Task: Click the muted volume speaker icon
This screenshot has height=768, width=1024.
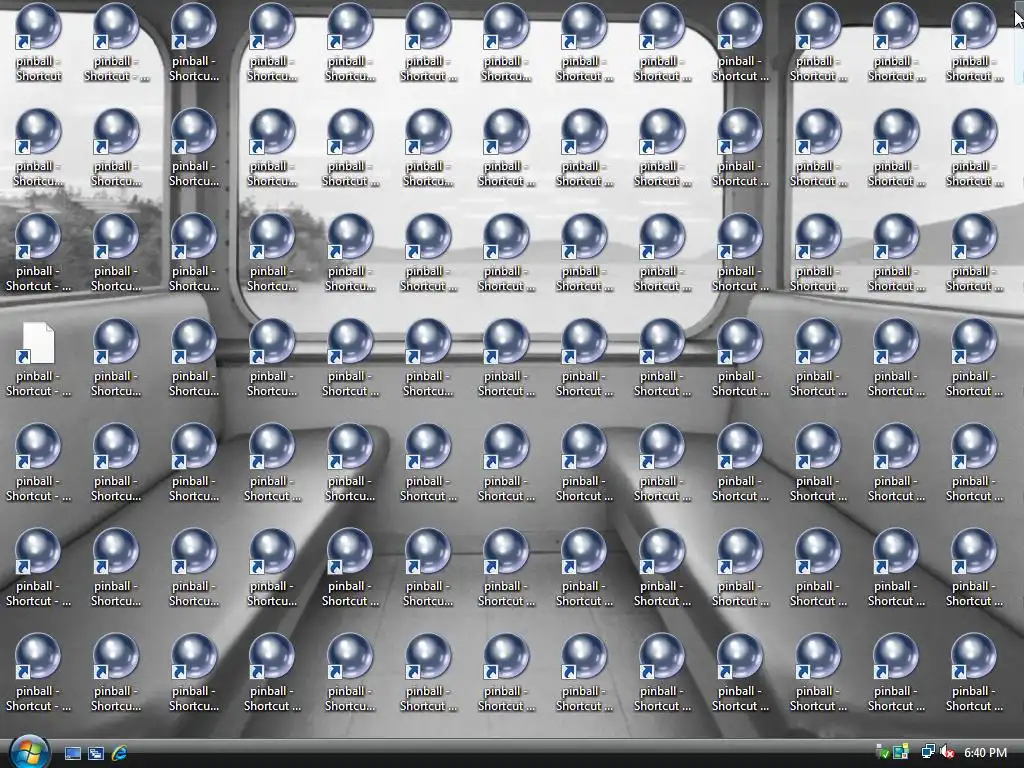Action: point(947,752)
